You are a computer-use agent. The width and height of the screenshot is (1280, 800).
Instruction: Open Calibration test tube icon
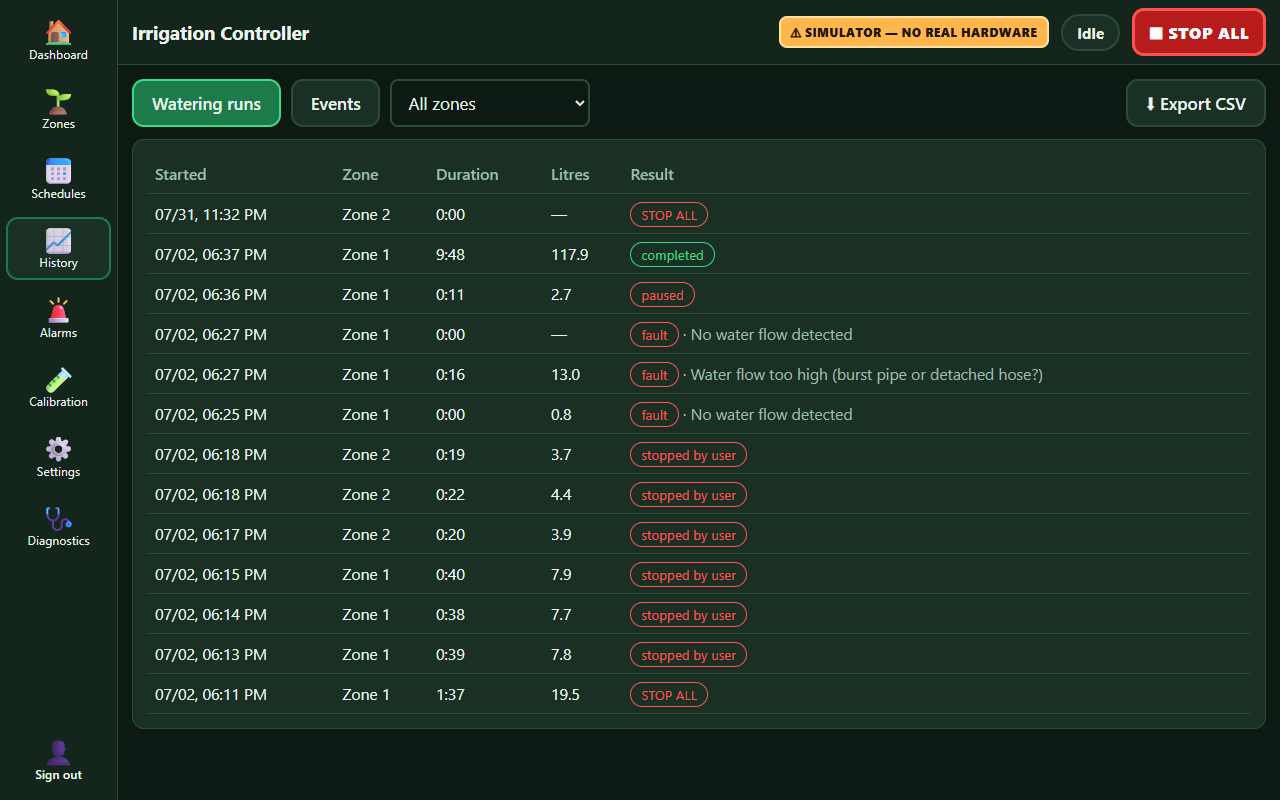click(x=58, y=380)
